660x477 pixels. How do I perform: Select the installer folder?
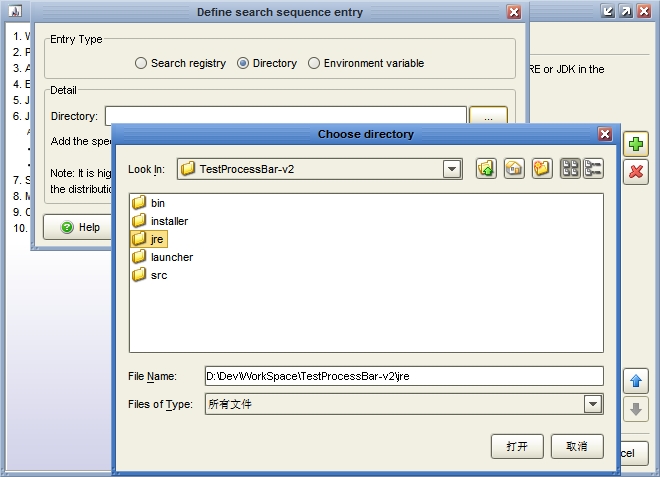coord(160,221)
